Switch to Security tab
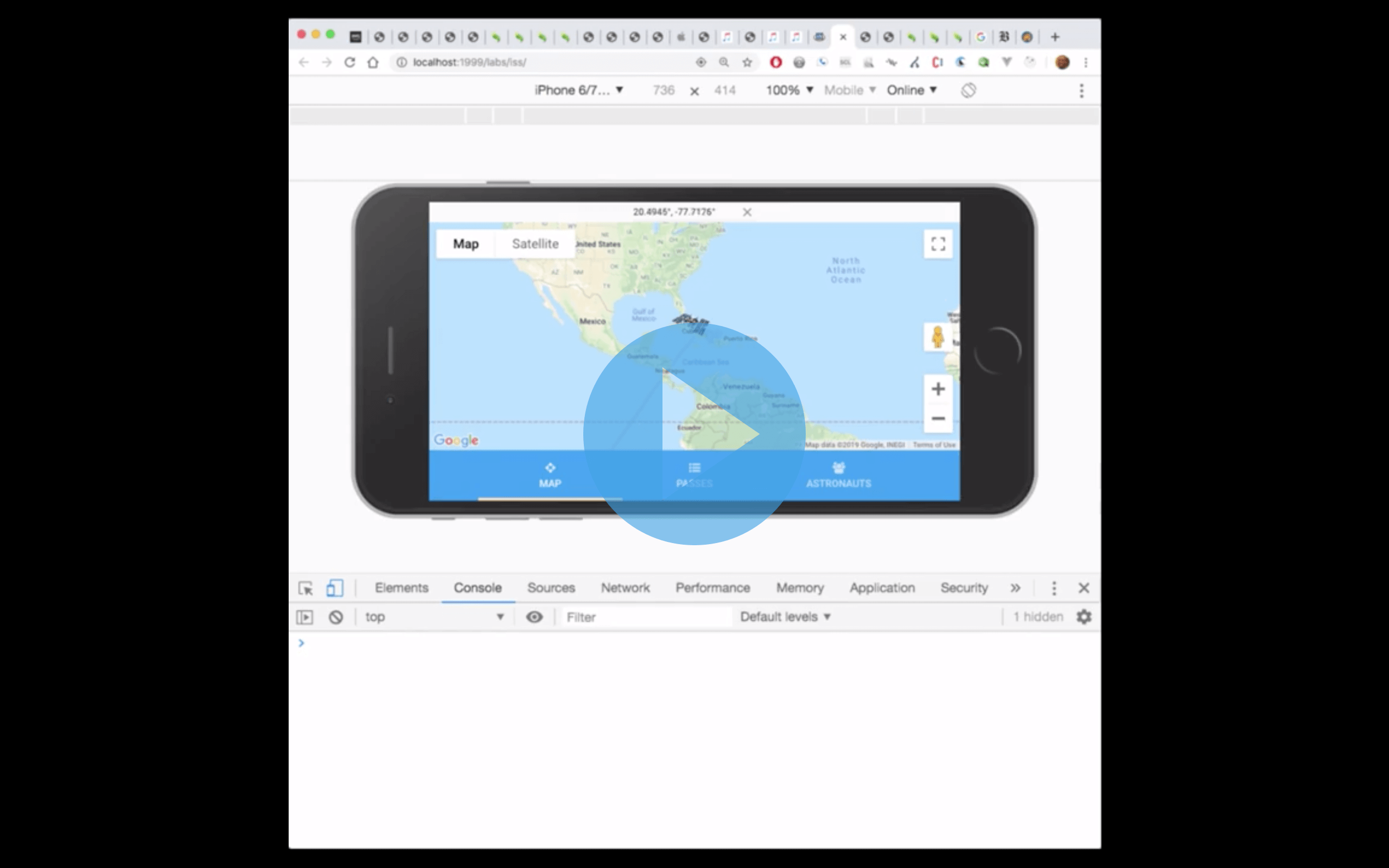Screen dimensions: 1389x868 pos(964,588)
